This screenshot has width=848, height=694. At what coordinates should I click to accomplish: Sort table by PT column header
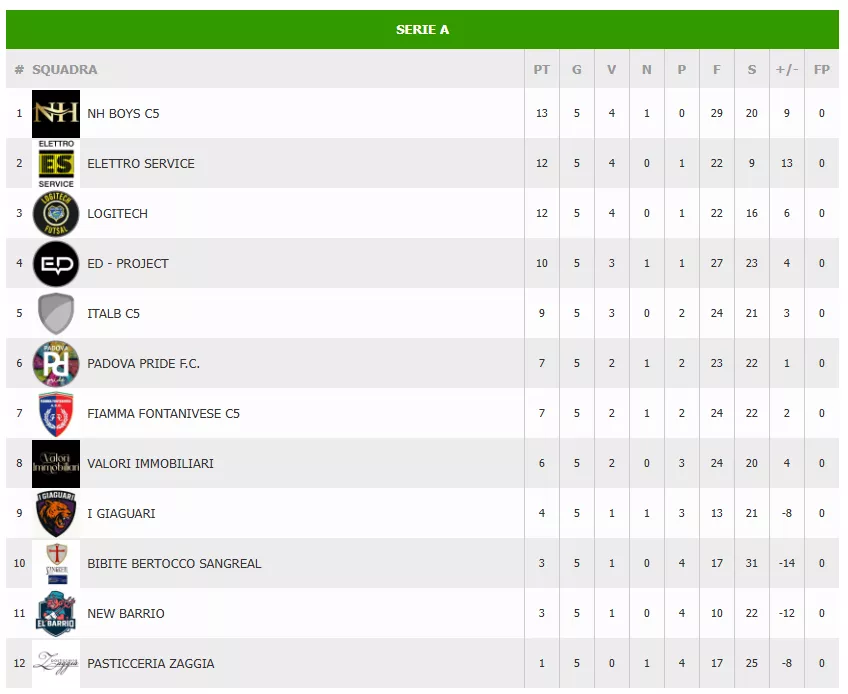click(541, 70)
